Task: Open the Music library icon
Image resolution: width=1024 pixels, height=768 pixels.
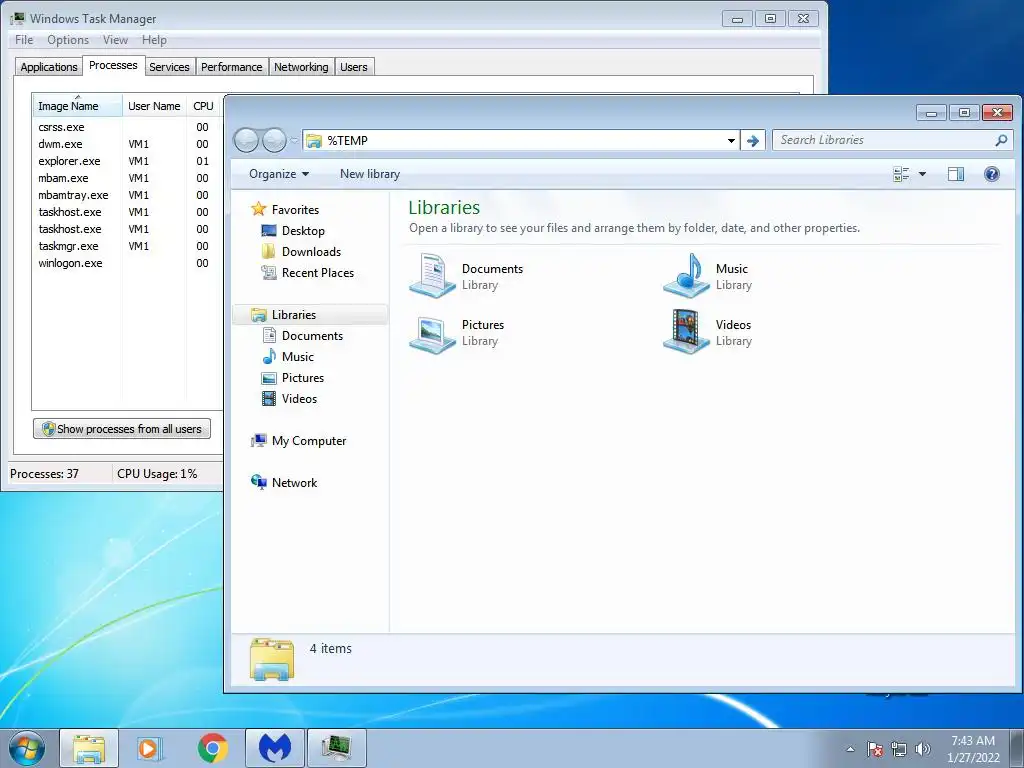Action: [x=686, y=276]
